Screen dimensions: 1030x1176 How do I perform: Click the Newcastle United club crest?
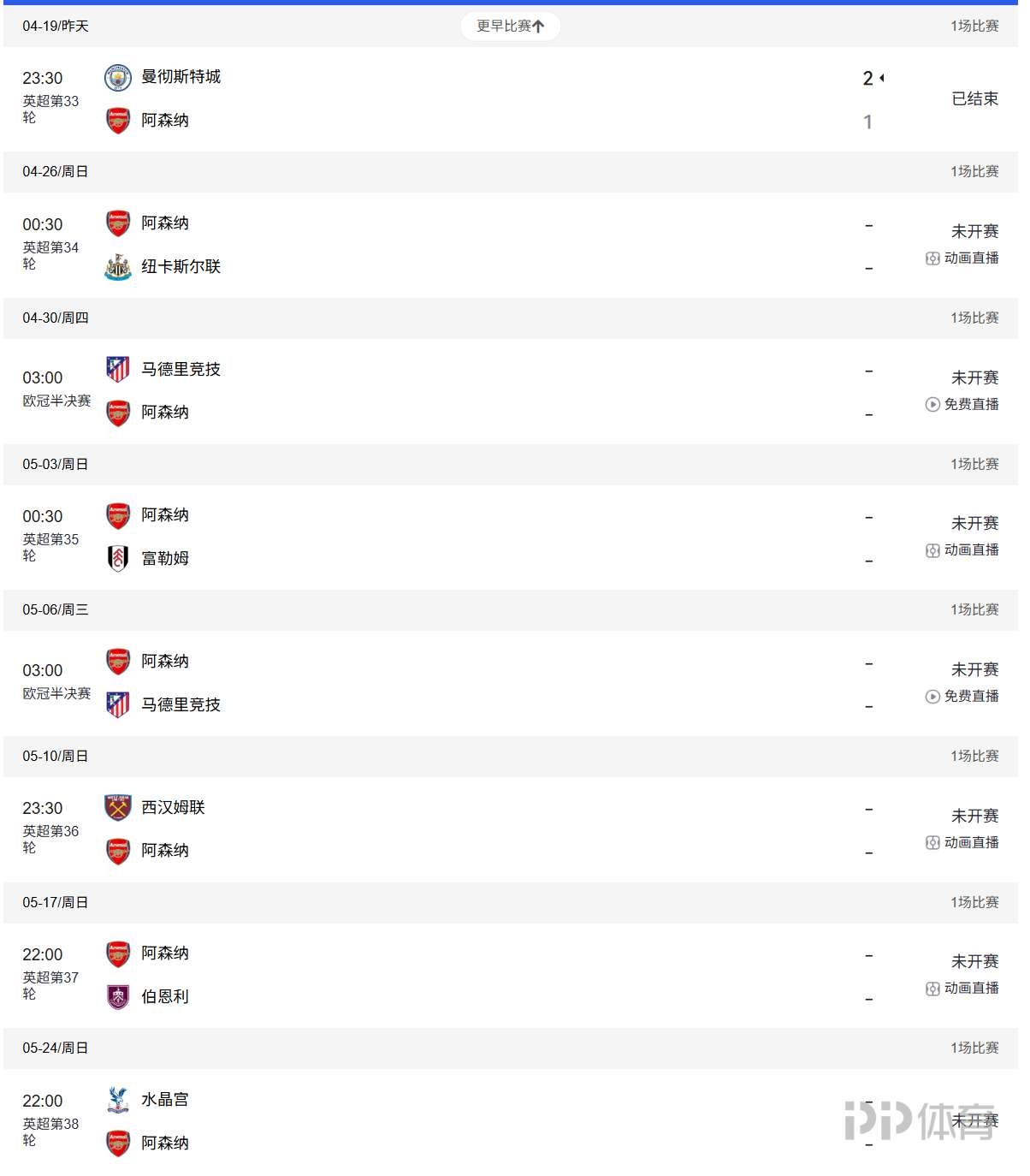point(118,267)
